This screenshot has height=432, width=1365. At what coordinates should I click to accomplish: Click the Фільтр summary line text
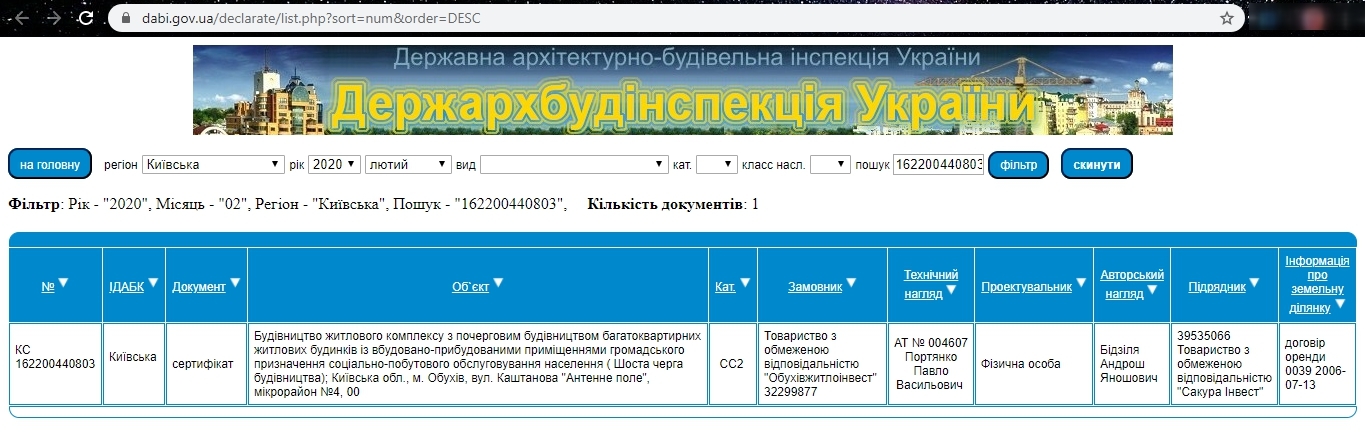click(x=288, y=205)
